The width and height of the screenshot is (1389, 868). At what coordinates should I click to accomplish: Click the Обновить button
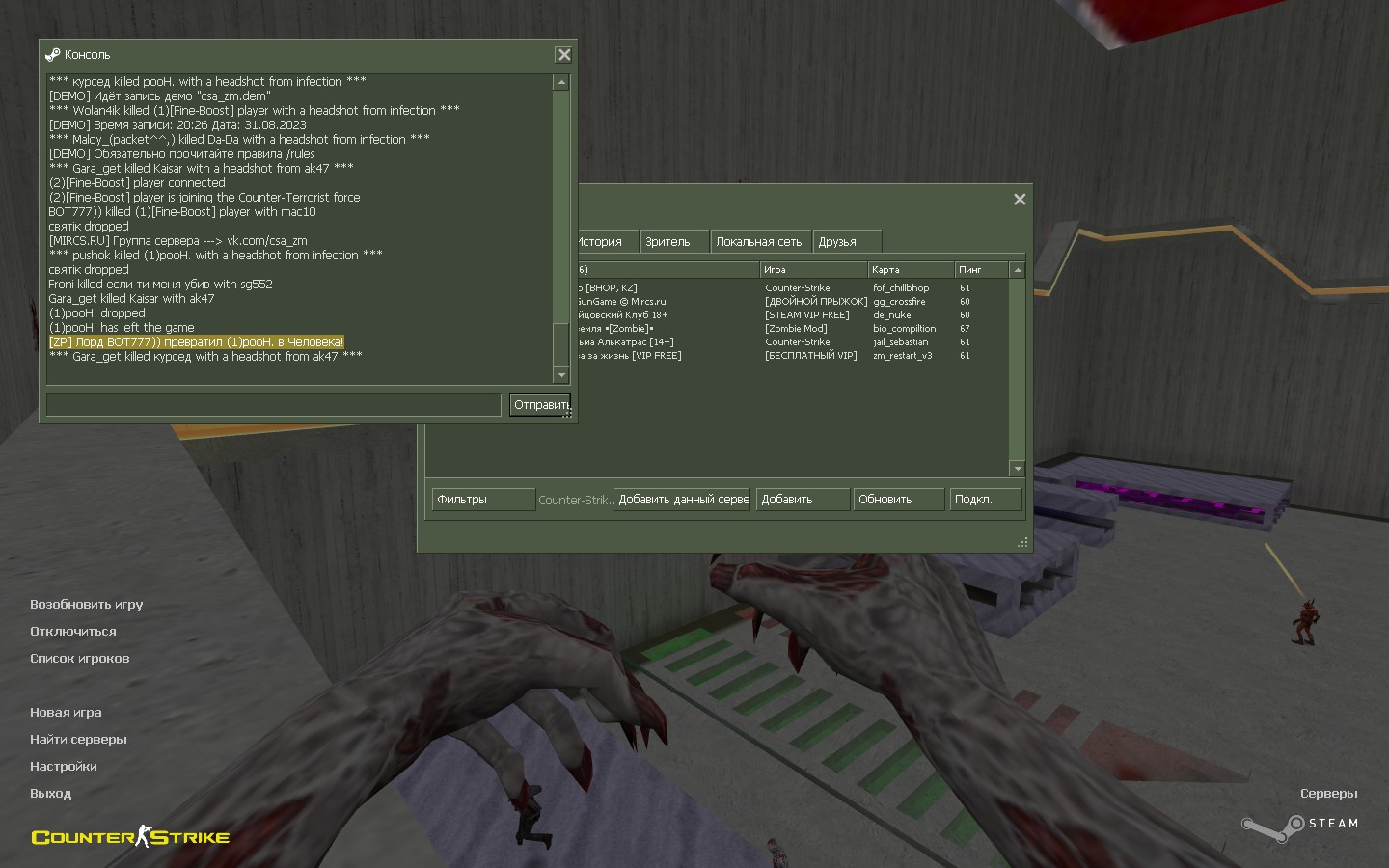click(x=899, y=500)
